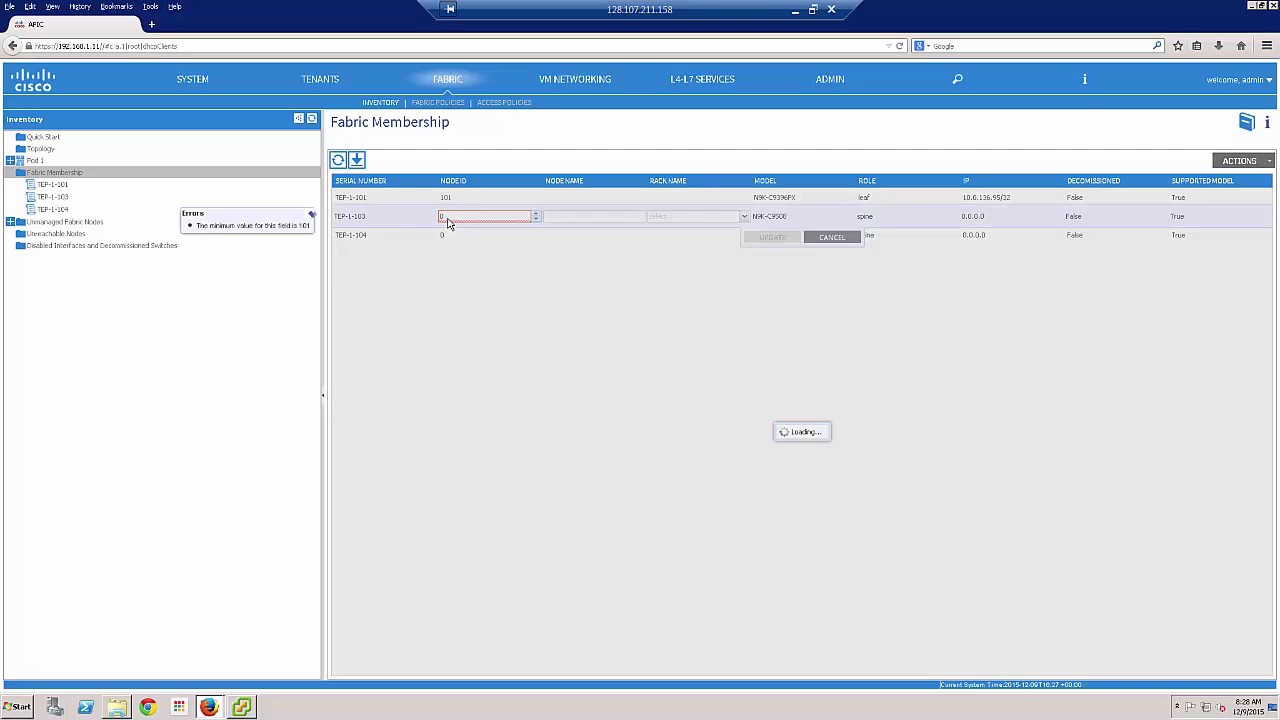Open the Firefox History menu
Screen dimensions: 1280x720
[x=80, y=7]
